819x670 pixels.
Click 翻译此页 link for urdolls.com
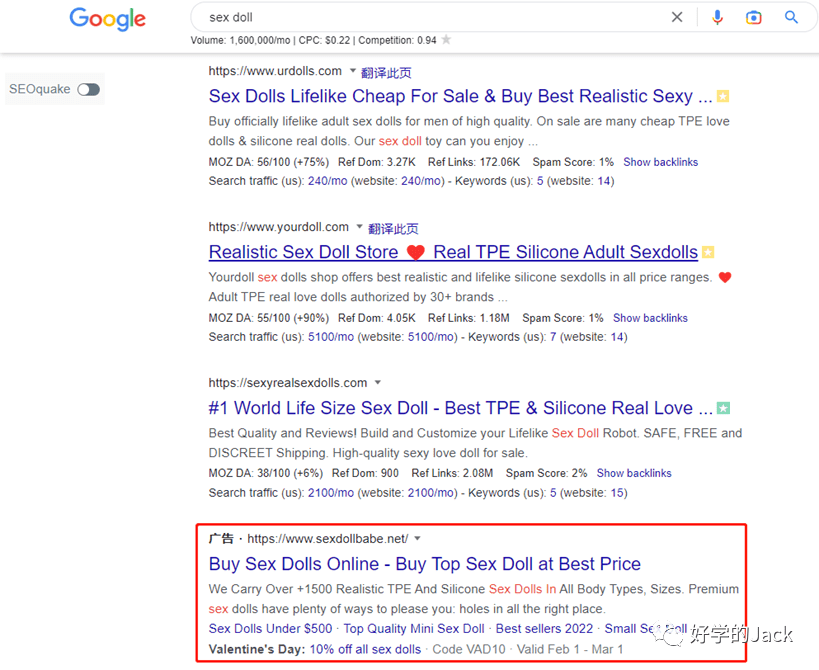(x=386, y=73)
